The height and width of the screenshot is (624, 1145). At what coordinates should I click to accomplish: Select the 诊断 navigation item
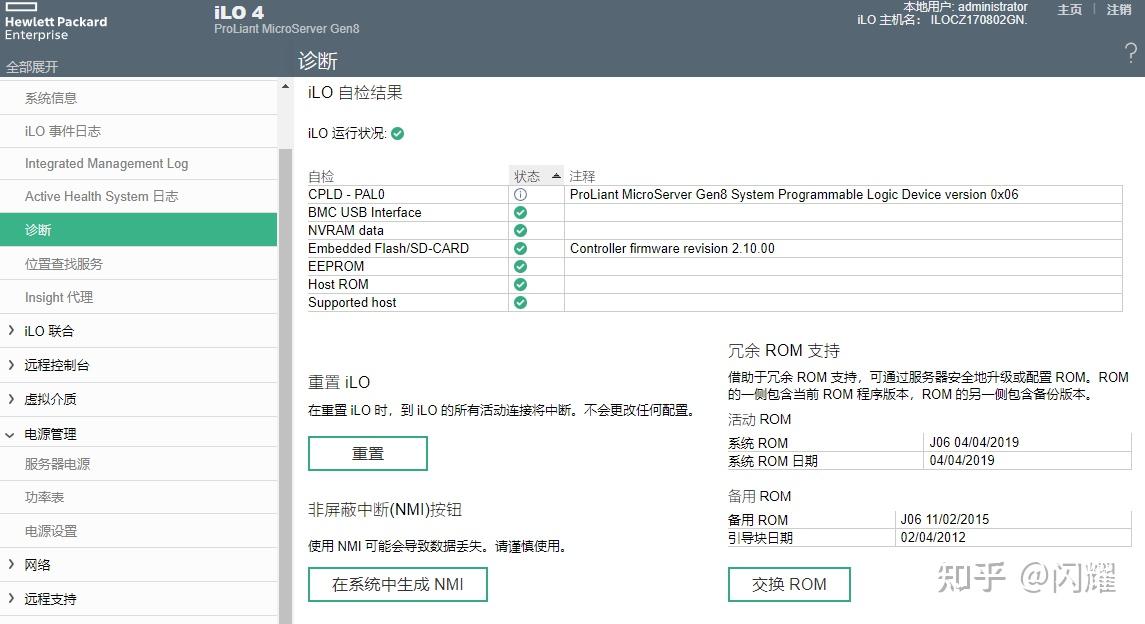click(x=40, y=229)
